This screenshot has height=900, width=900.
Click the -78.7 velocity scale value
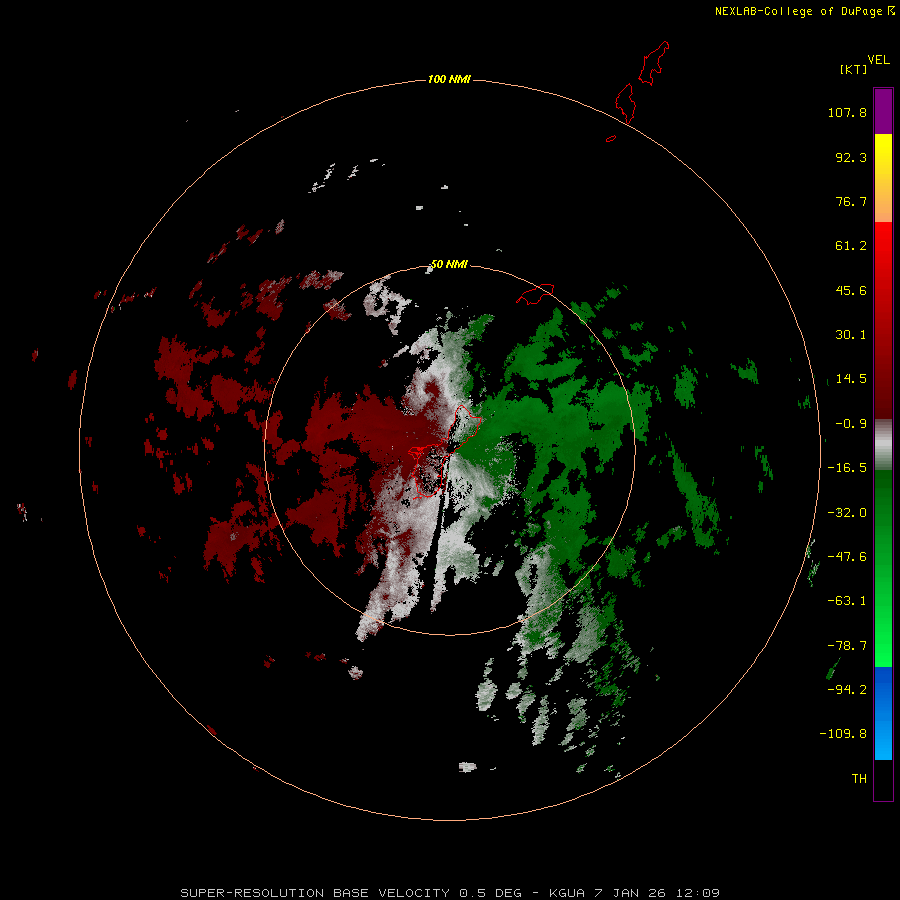click(x=847, y=646)
